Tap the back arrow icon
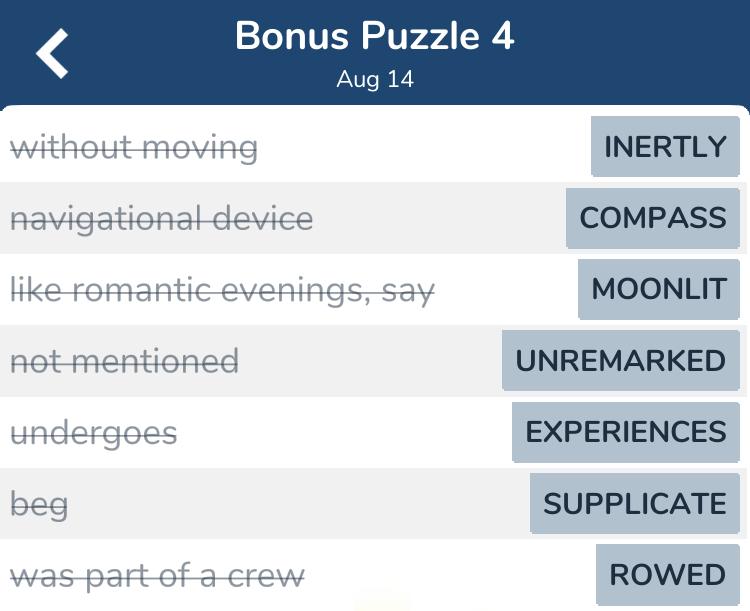 tap(53, 53)
